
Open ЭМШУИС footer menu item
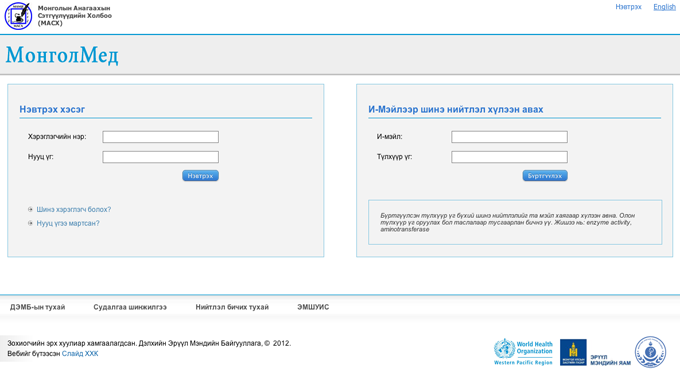313,307
